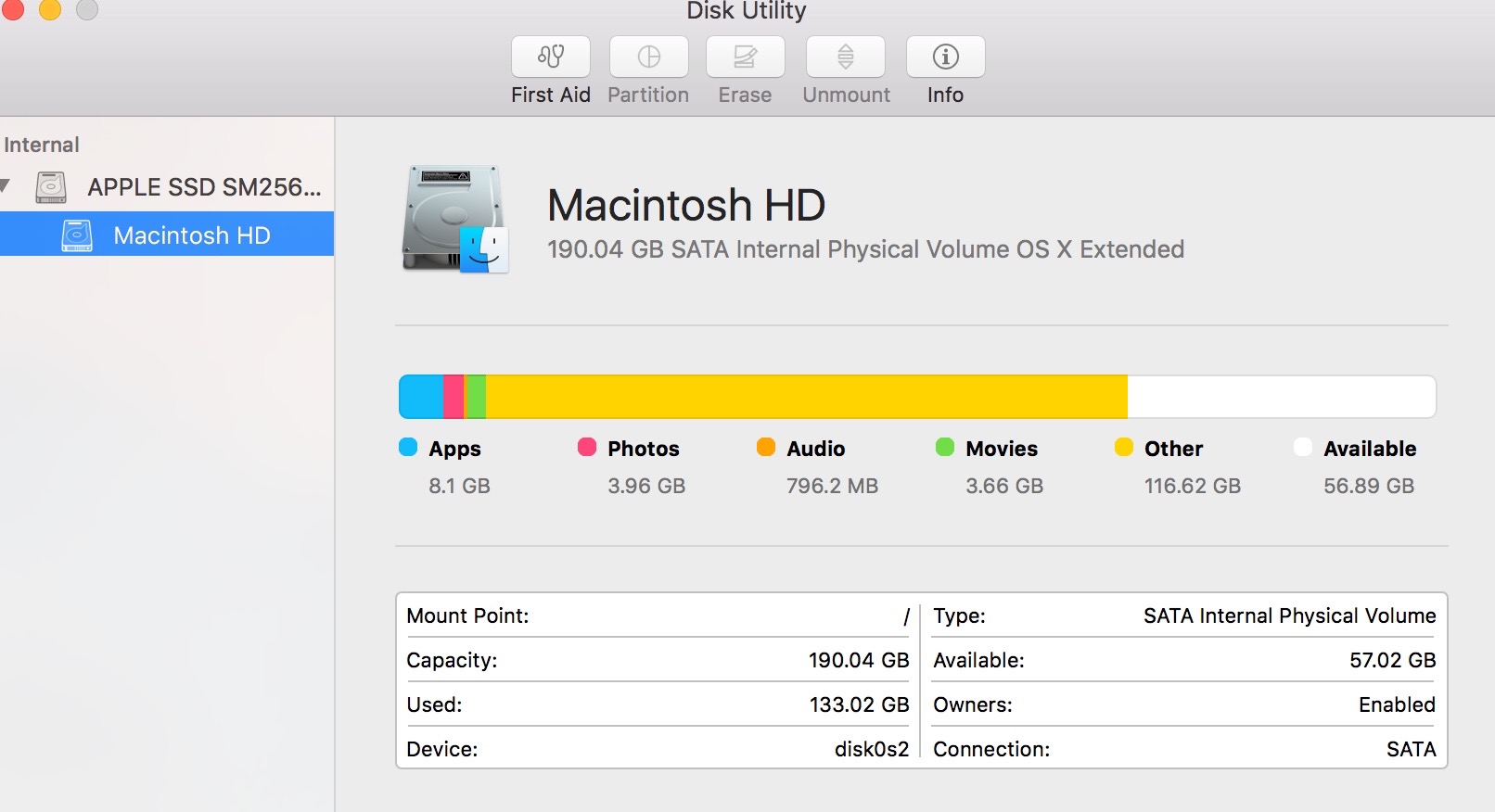Screen dimensions: 1495x812
Task: Click the Partition toolbar icon
Action: tap(649, 57)
